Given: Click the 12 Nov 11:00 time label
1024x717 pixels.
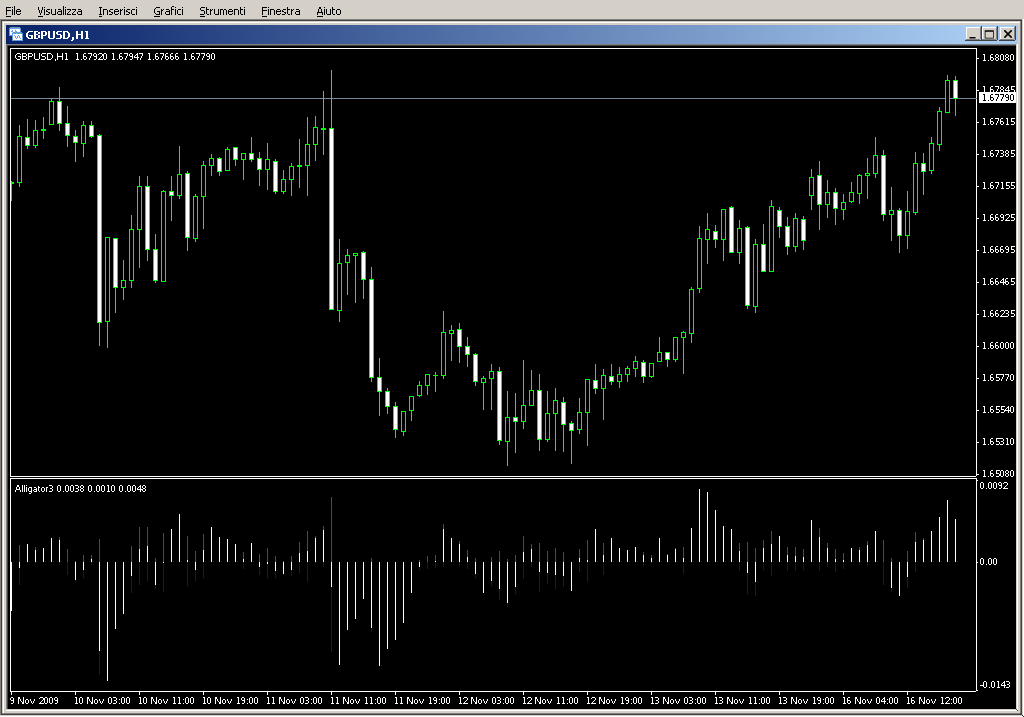Looking at the screenshot, I should 550,701.
